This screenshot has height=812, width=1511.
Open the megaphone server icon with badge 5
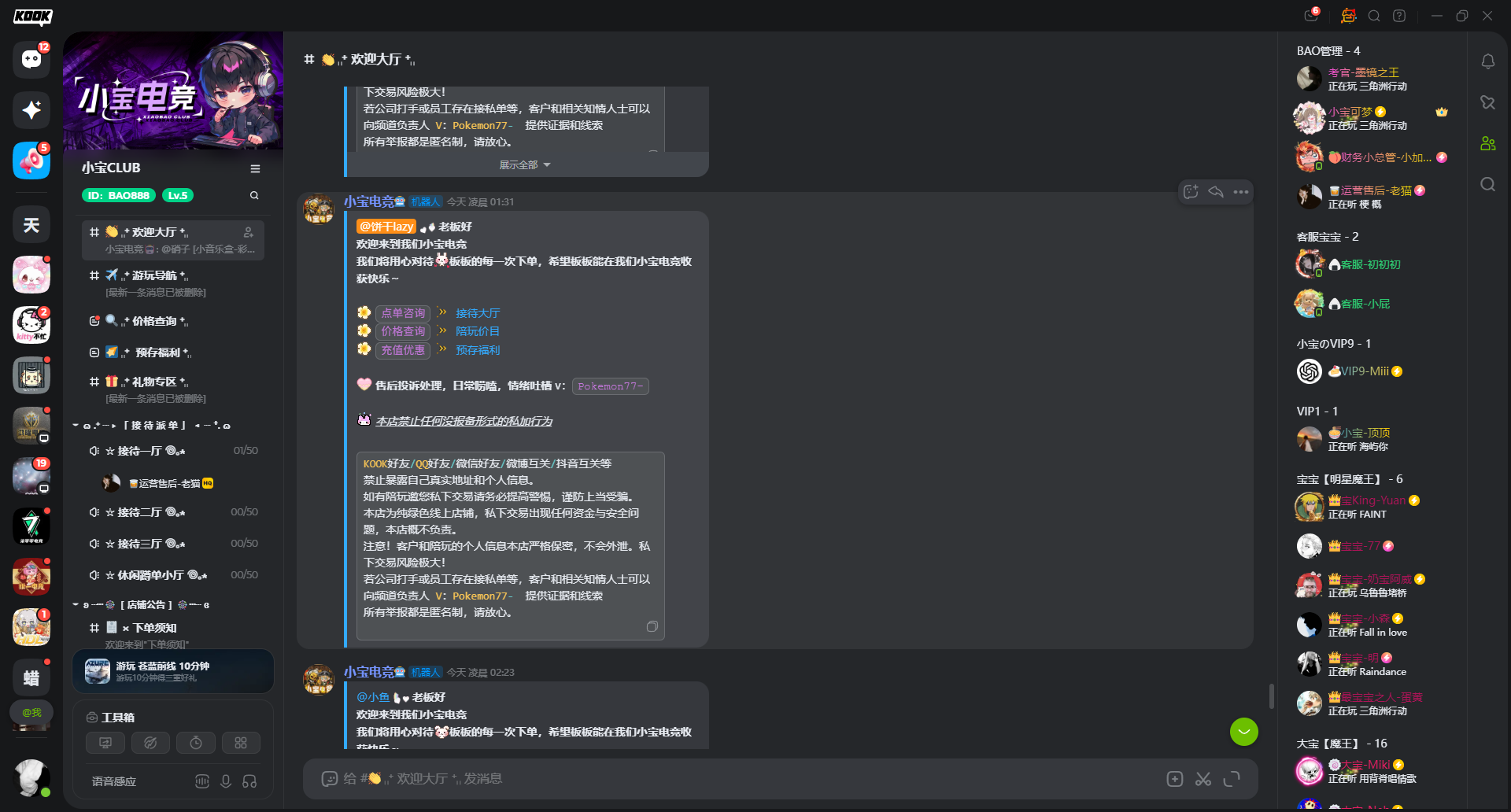pyautogui.click(x=31, y=161)
